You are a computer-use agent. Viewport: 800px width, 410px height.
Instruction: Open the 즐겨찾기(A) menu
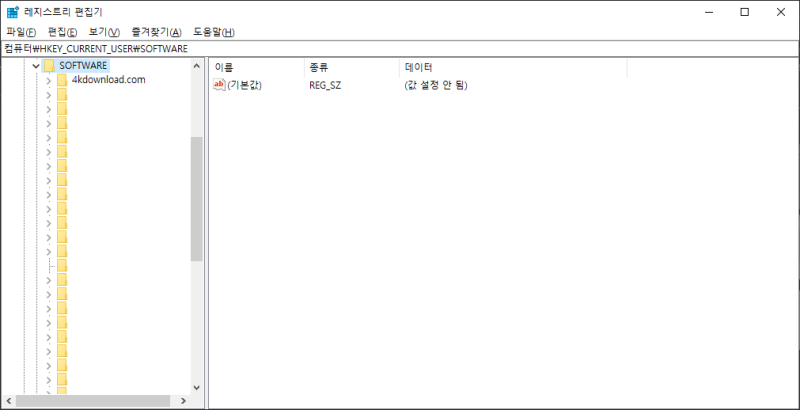pyautogui.click(x=156, y=32)
